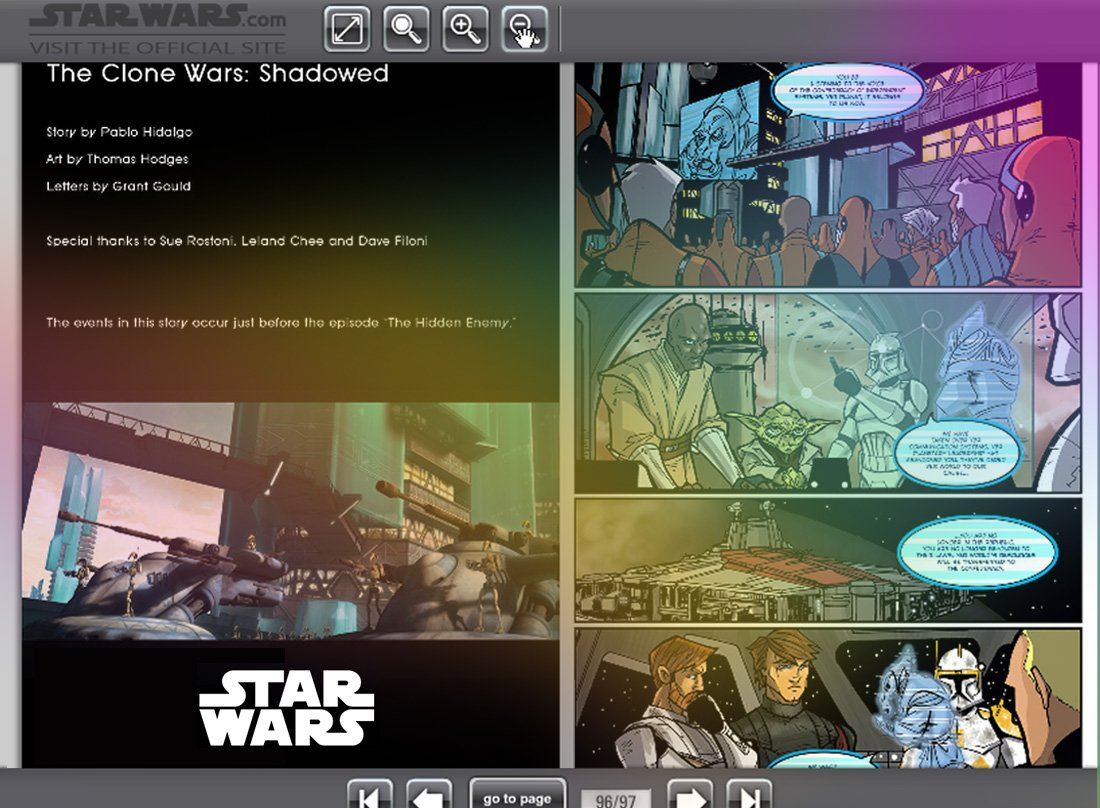Click the zoom in plus magnifier
Screen dimensions: 1100x808
tap(465, 28)
